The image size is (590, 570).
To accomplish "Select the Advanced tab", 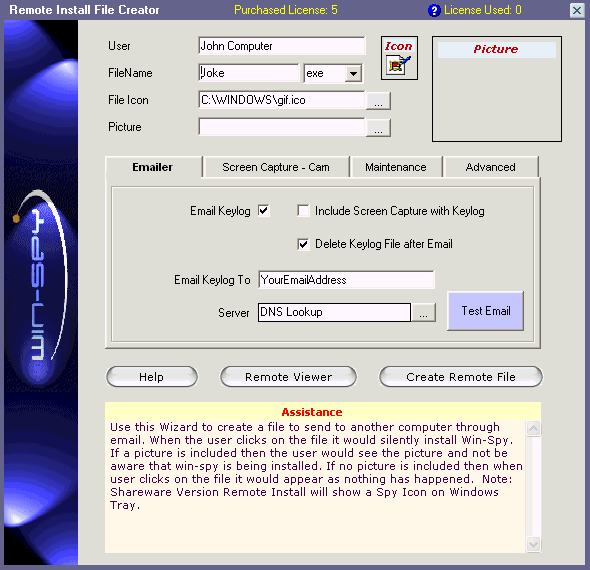I will tap(491, 167).
